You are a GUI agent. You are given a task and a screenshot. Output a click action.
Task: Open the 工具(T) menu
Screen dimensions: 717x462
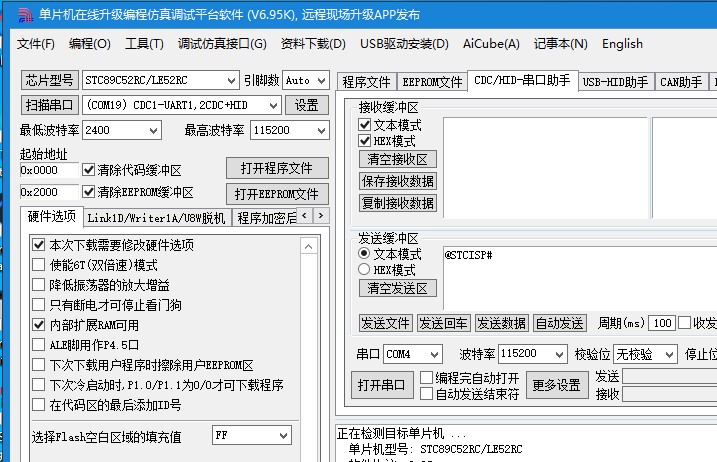(x=144, y=44)
